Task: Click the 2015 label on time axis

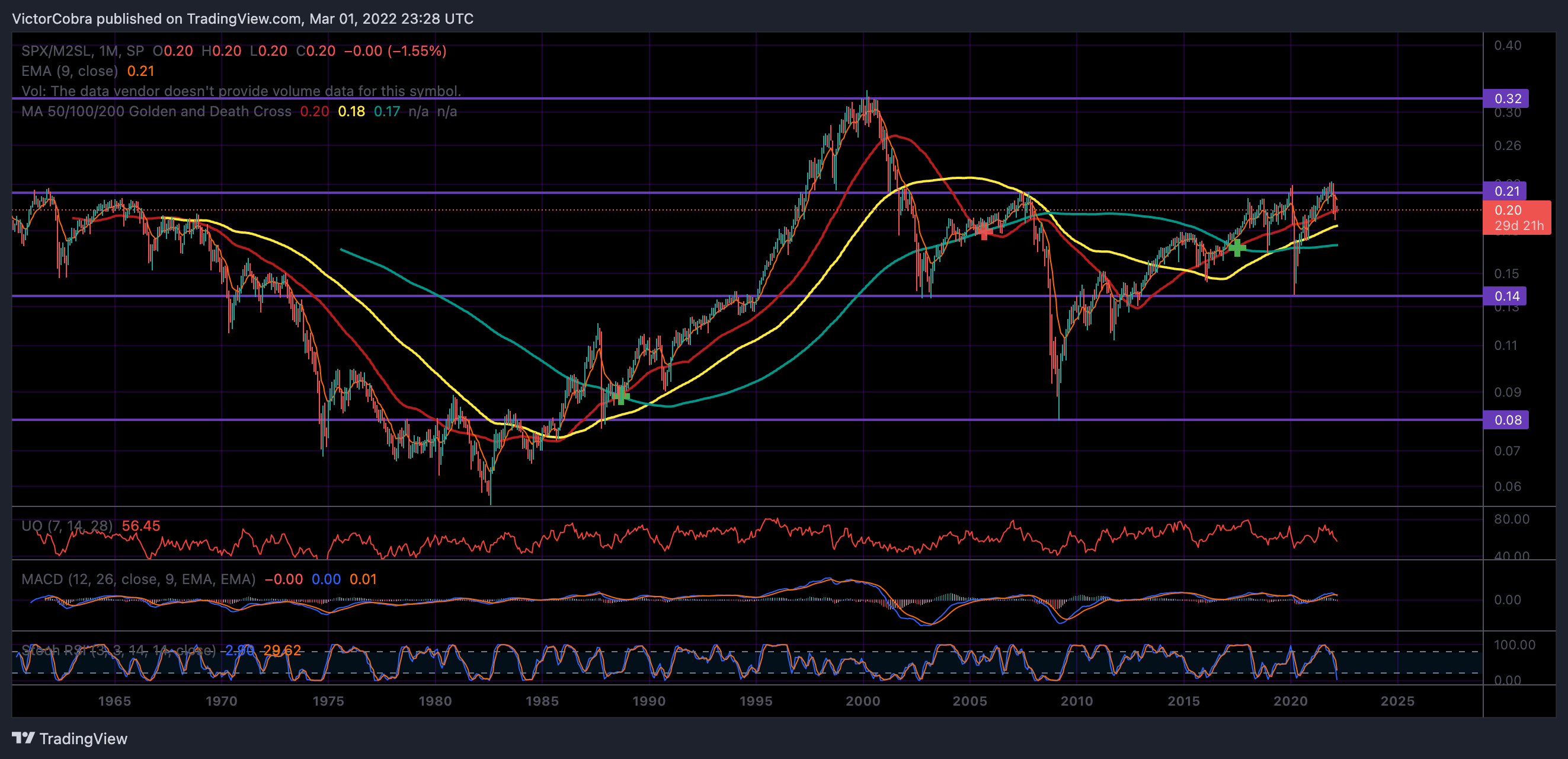Action: 1183,700
